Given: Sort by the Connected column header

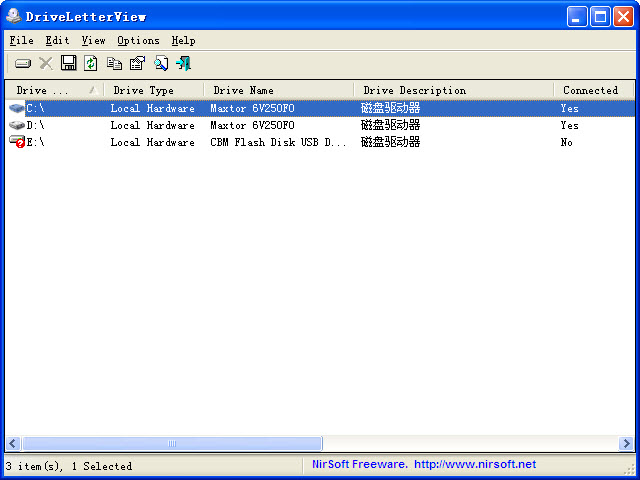Looking at the screenshot, I should [x=593, y=90].
